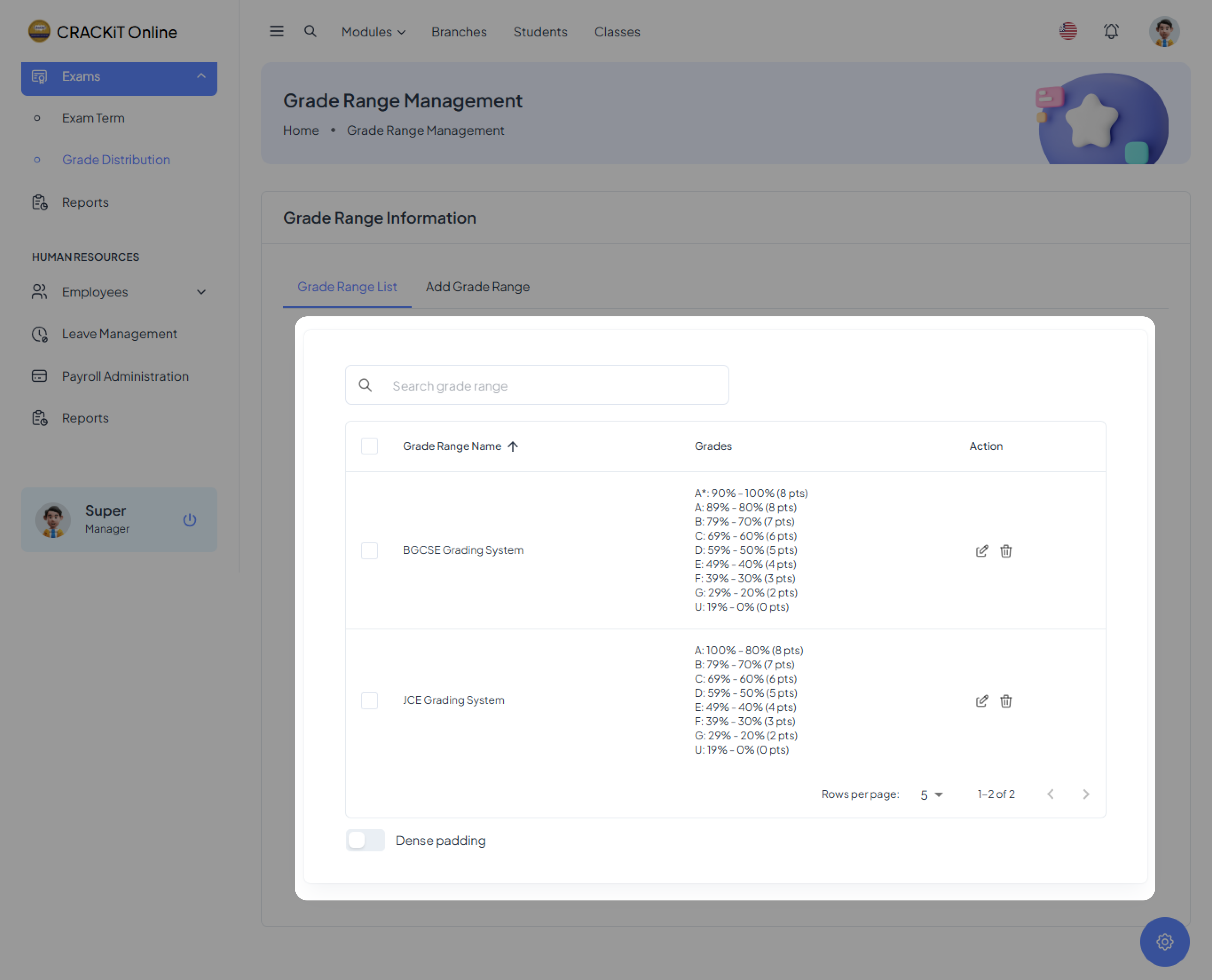
Task: Edit the JCE Grading System entry
Action: point(981,701)
